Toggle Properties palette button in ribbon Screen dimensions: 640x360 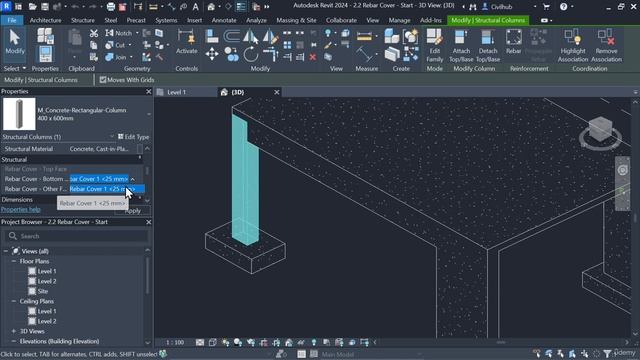pyautogui.click(x=45, y=54)
